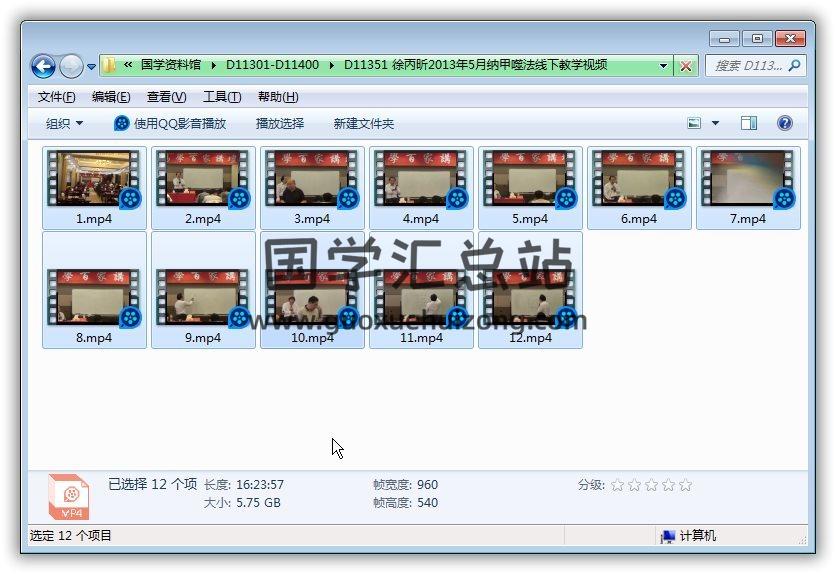Set rating to one star
The width and height of the screenshot is (836, 574).
point(617,485)
